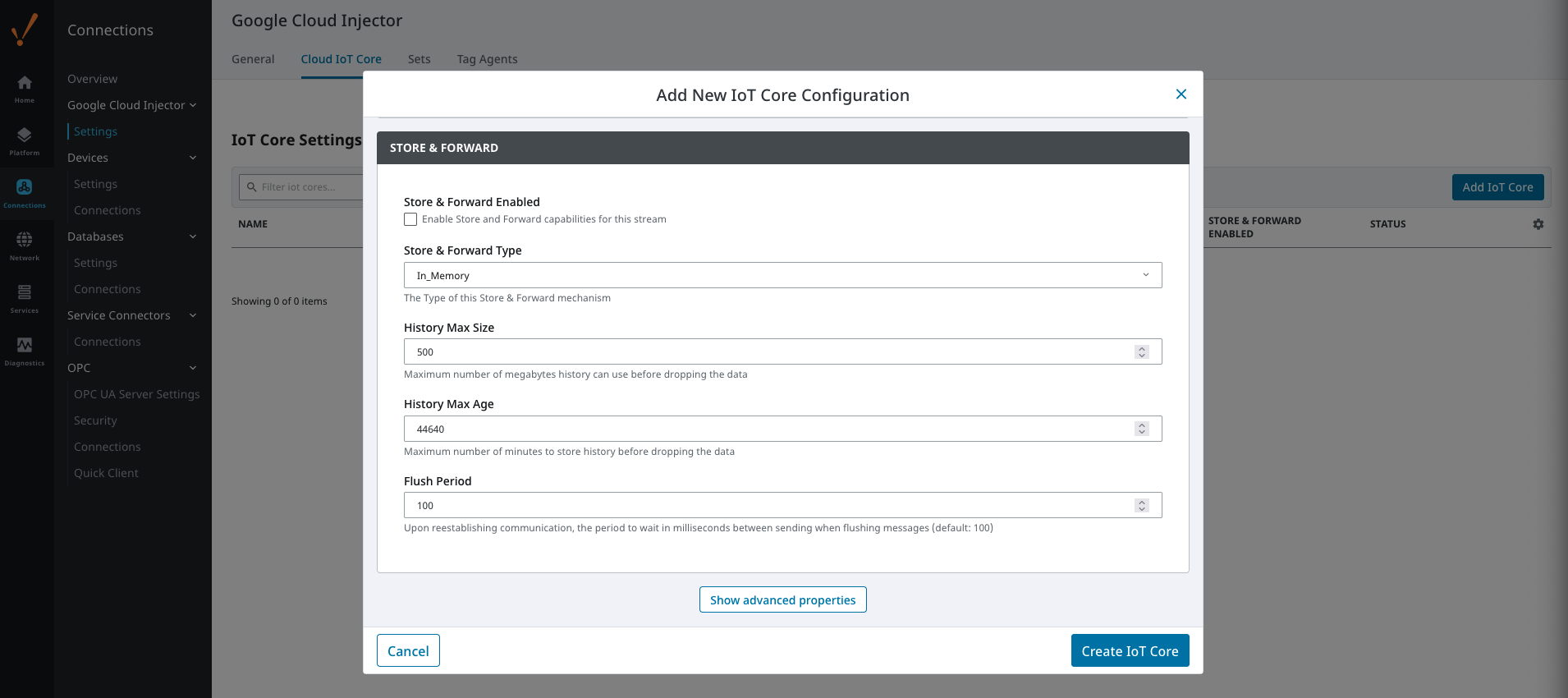Enable Store and Forward checkbox
This screenshot has height=698, width=1568.
(x=410, y=219)
